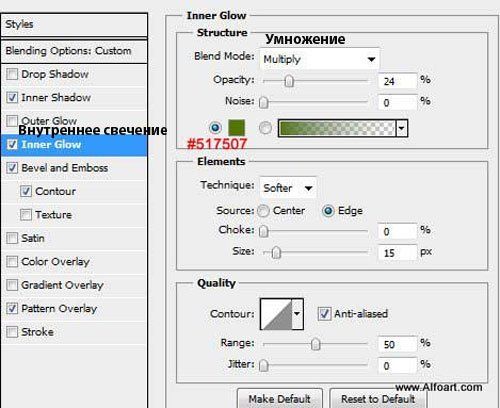Screen dimensions: 500x408
Task: Click the Range value field showing 50
Action: click(x=398, y=344)
